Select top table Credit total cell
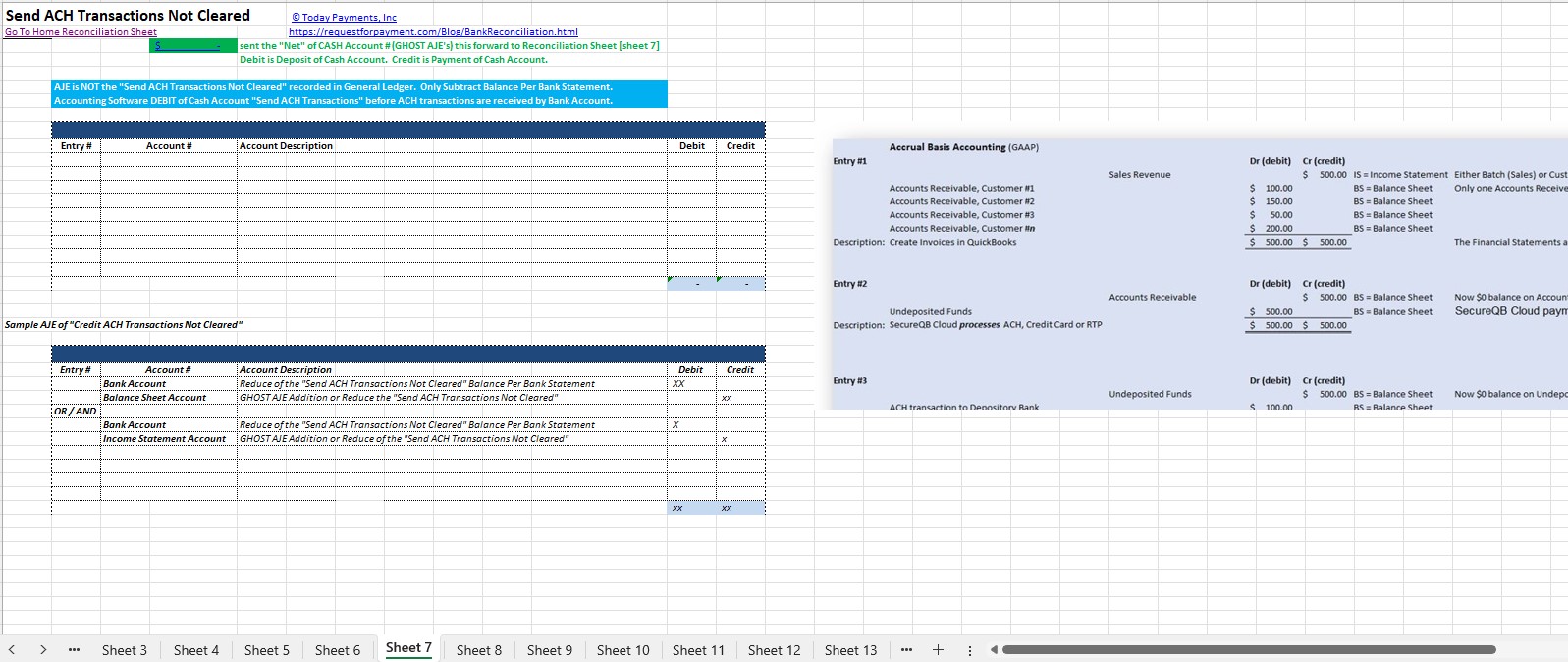Viewport: 1568px width, 662px height. pyautogui.click(x=740, y=284)
